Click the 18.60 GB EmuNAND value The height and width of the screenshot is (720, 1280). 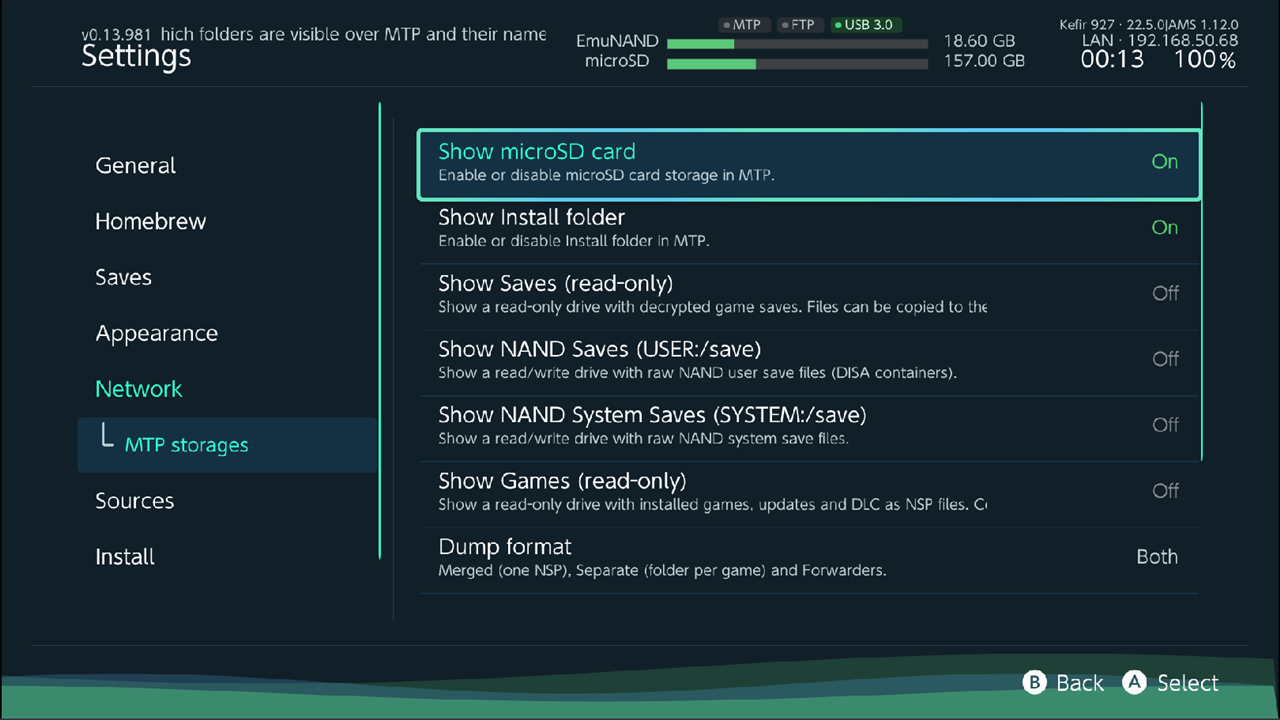979,42
